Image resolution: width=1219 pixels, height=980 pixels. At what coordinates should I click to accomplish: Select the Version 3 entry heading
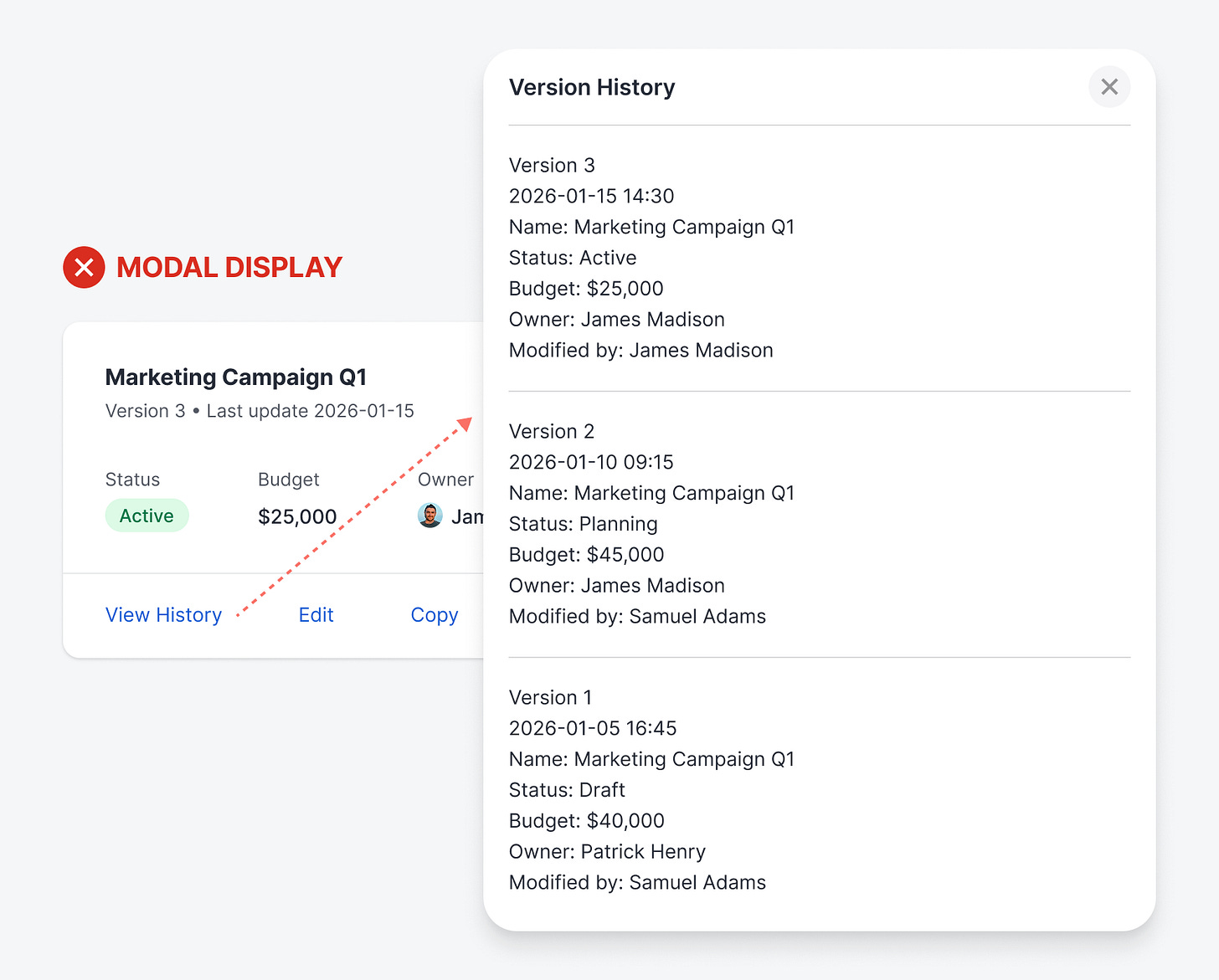(552, 166)
